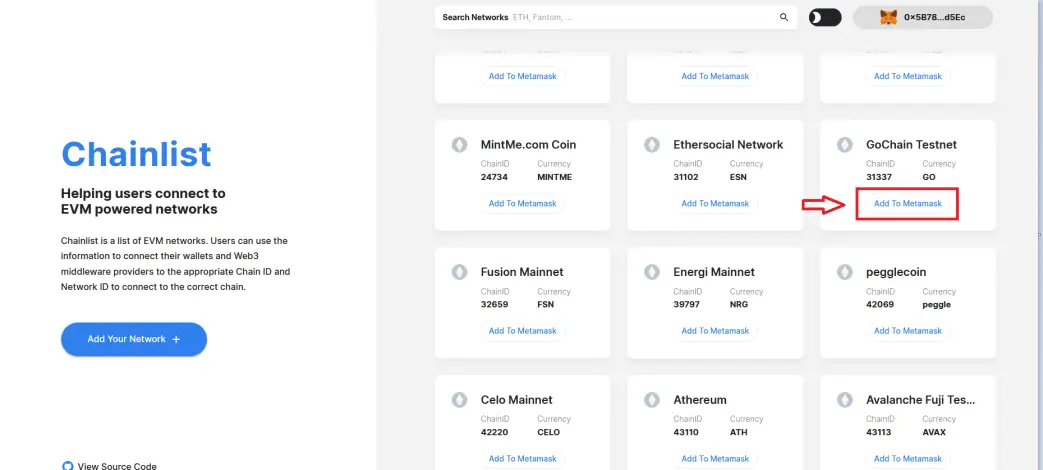Click the Add Your Network button
Image resolution: width=1043 pixels, height=470 pixels.
[x=134, y=339]
